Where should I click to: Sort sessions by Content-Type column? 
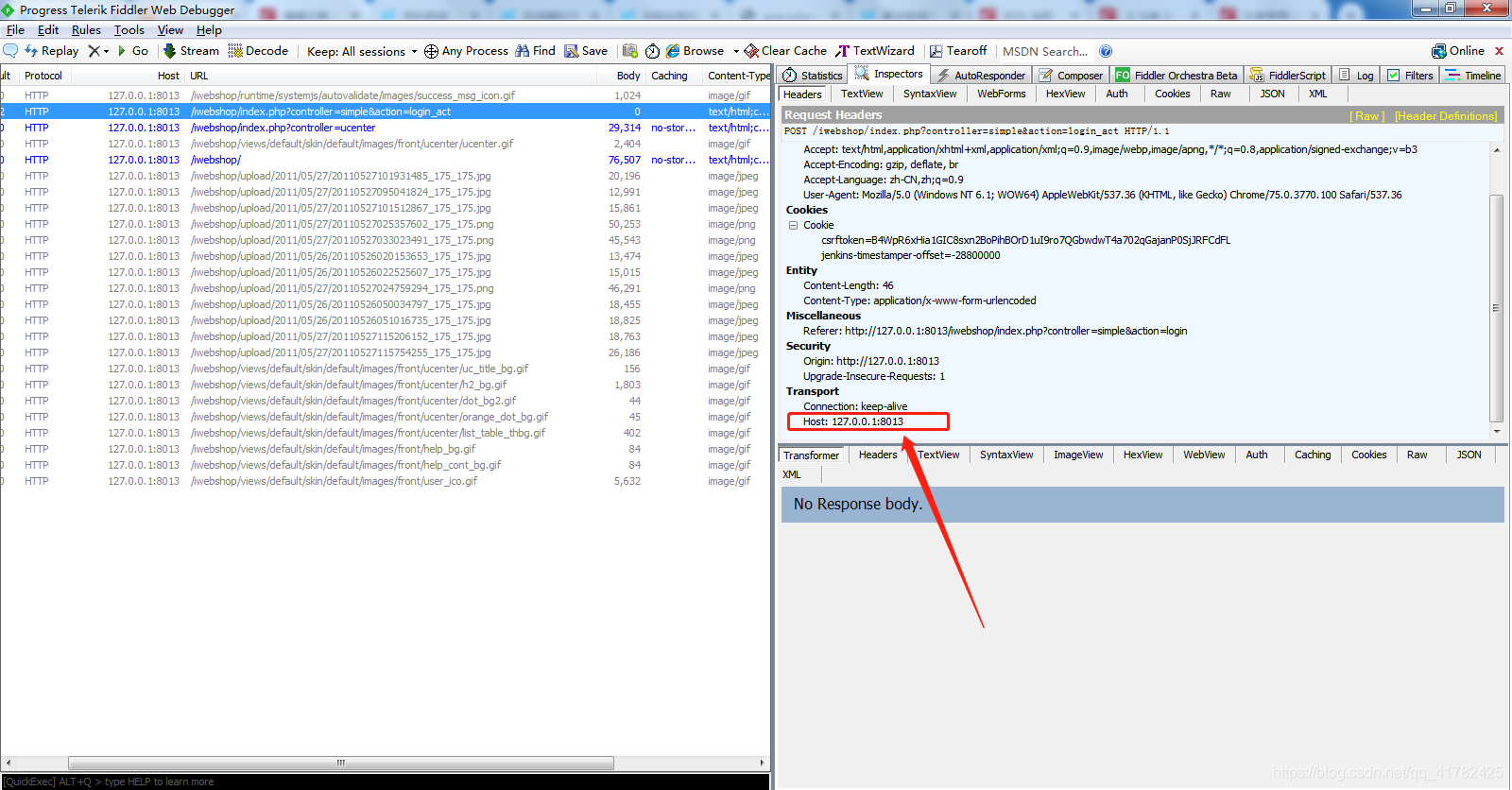pos(737,76)
